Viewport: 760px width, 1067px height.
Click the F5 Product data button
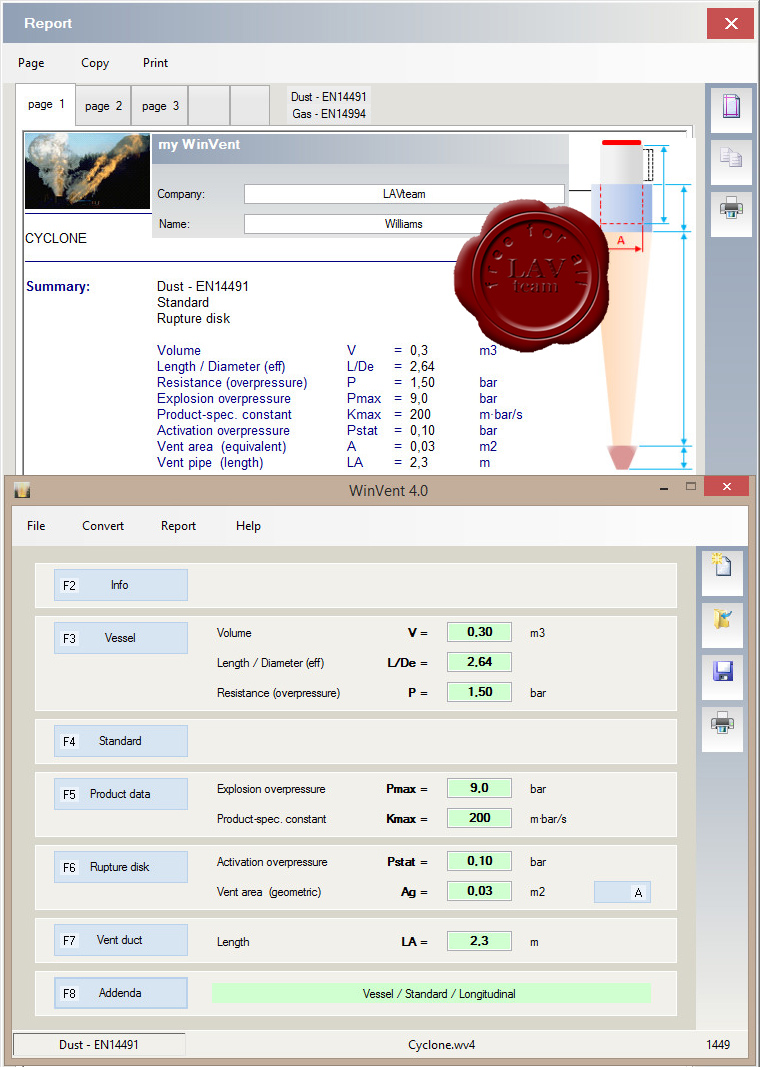[x=120, y=794]
